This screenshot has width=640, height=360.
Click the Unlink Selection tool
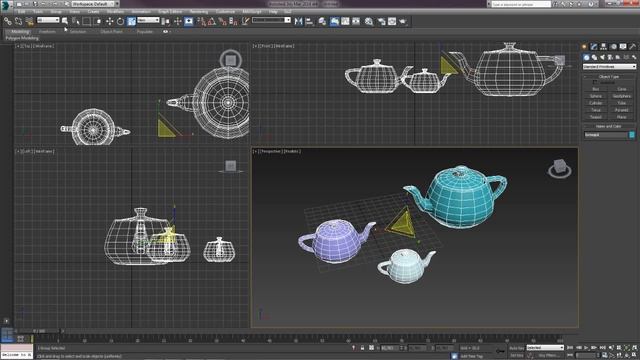(19, 21)
